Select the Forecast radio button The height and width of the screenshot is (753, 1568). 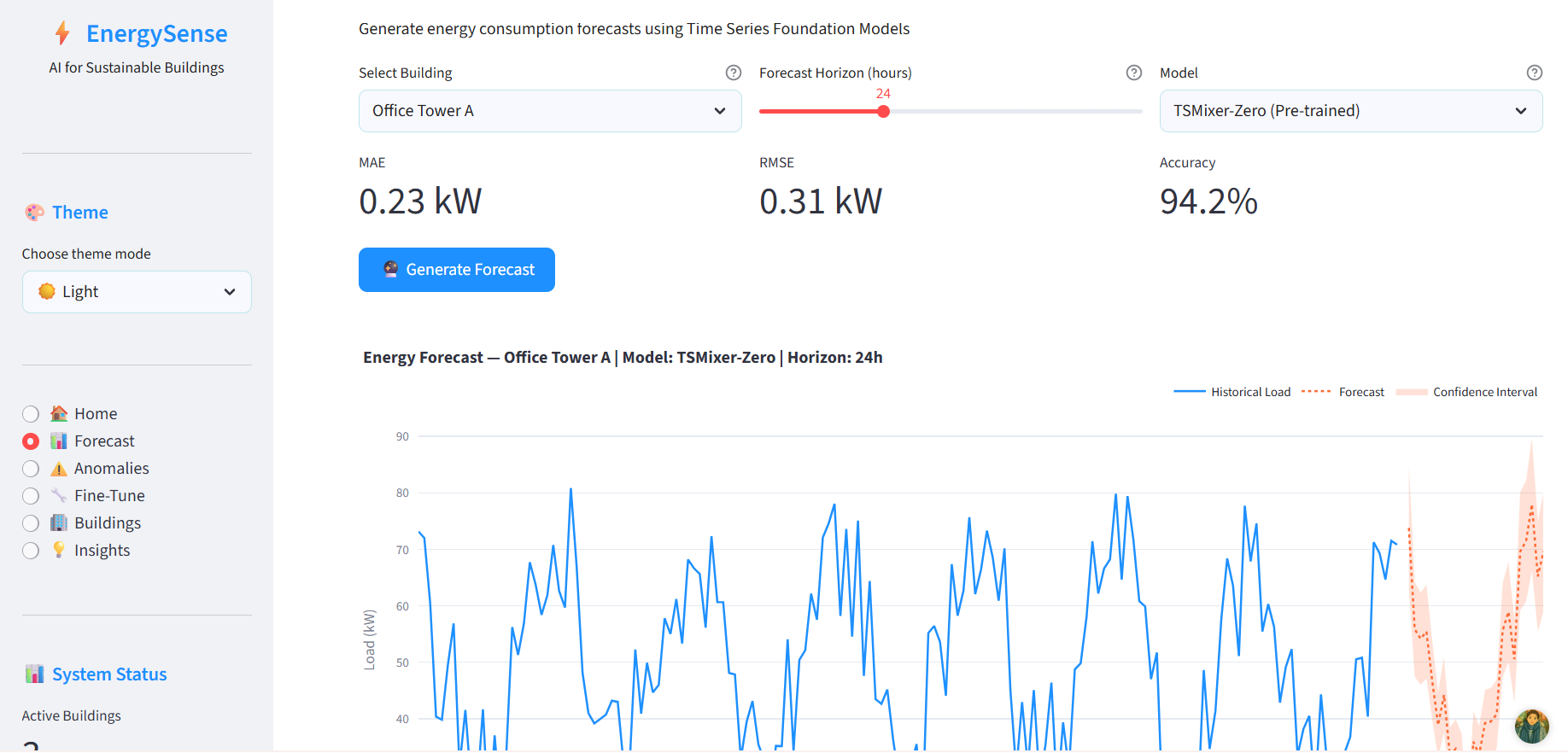click(x=31, y=441)
